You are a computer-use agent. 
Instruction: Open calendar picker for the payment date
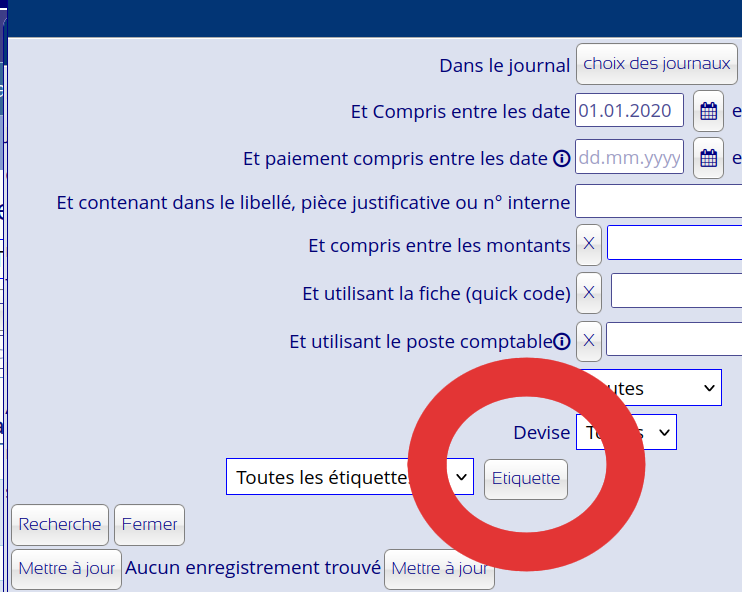coord(708,158)
